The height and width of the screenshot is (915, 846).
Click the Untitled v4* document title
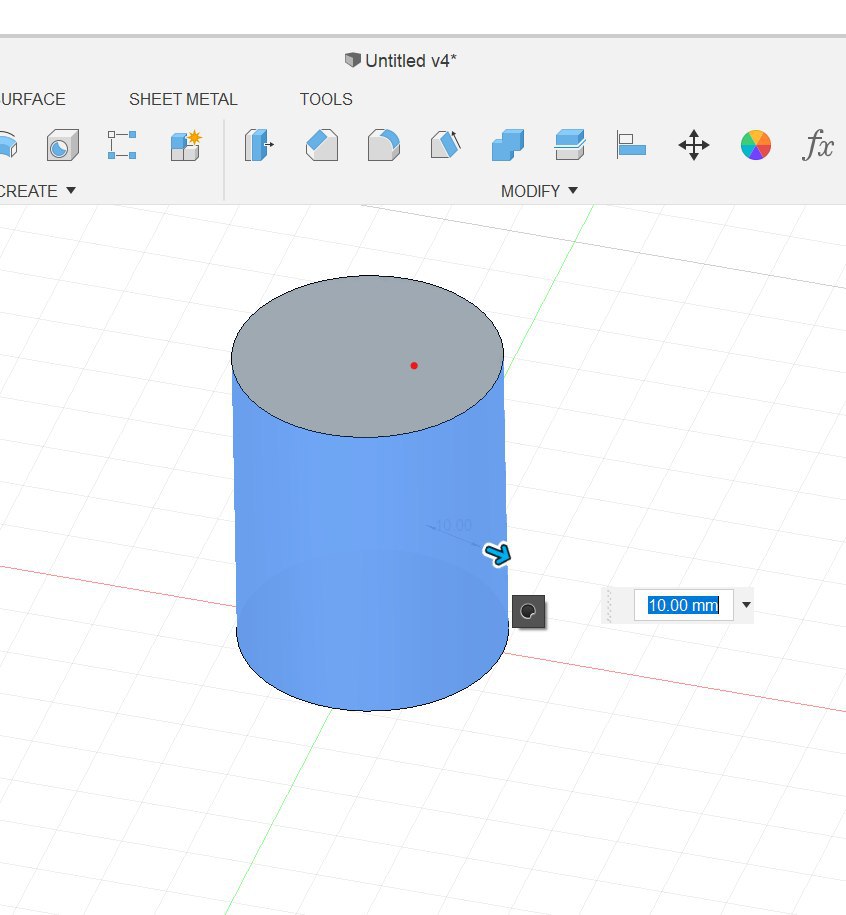point(411,61)
